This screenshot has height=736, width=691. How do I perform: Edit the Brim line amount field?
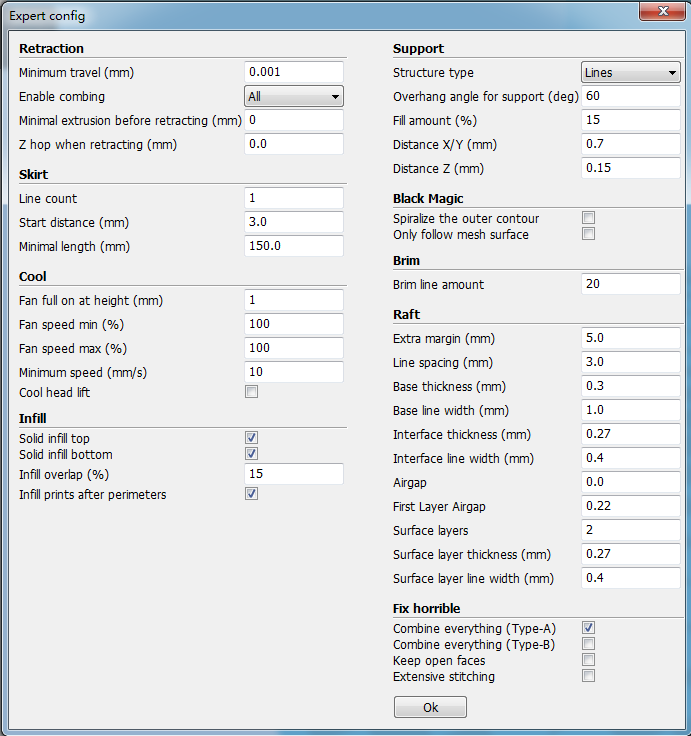pos(631,284)
